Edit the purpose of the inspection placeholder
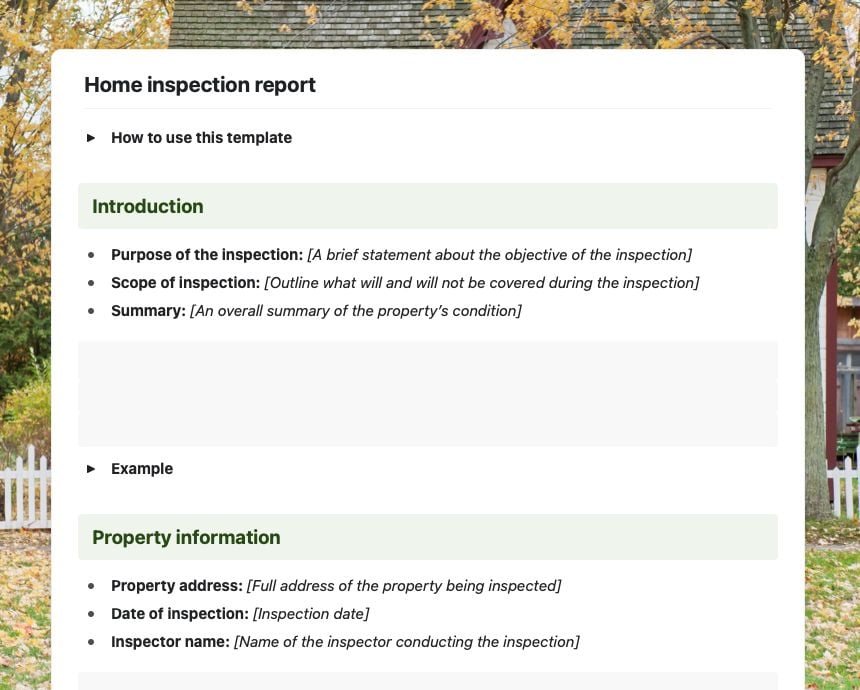The height and width of the screenshot is (690, 860). coord(498,255)
